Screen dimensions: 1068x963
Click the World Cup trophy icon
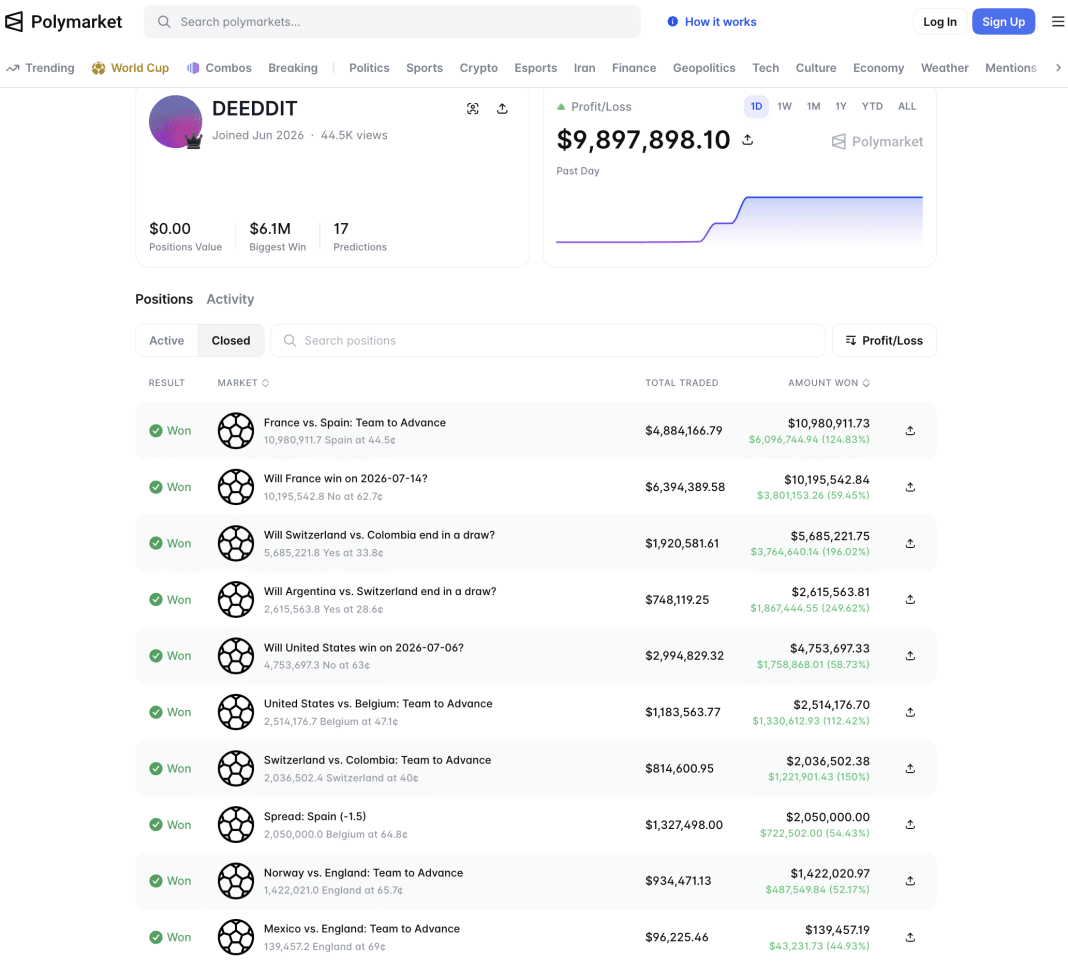[x=99, y=68]
